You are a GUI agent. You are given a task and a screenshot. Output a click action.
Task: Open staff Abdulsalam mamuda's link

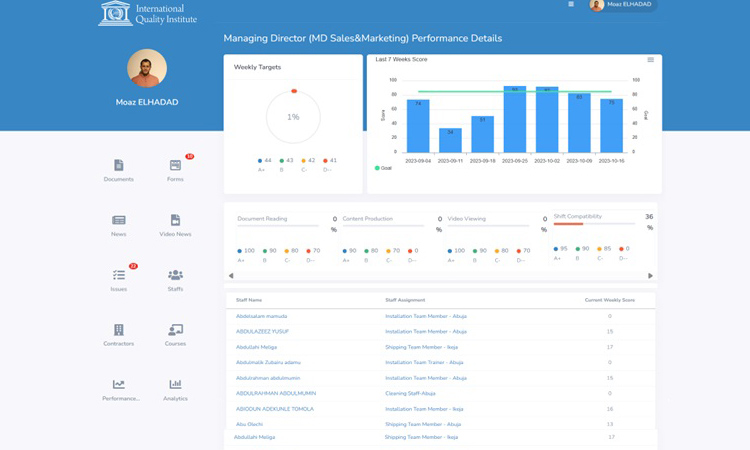[261, 316]
